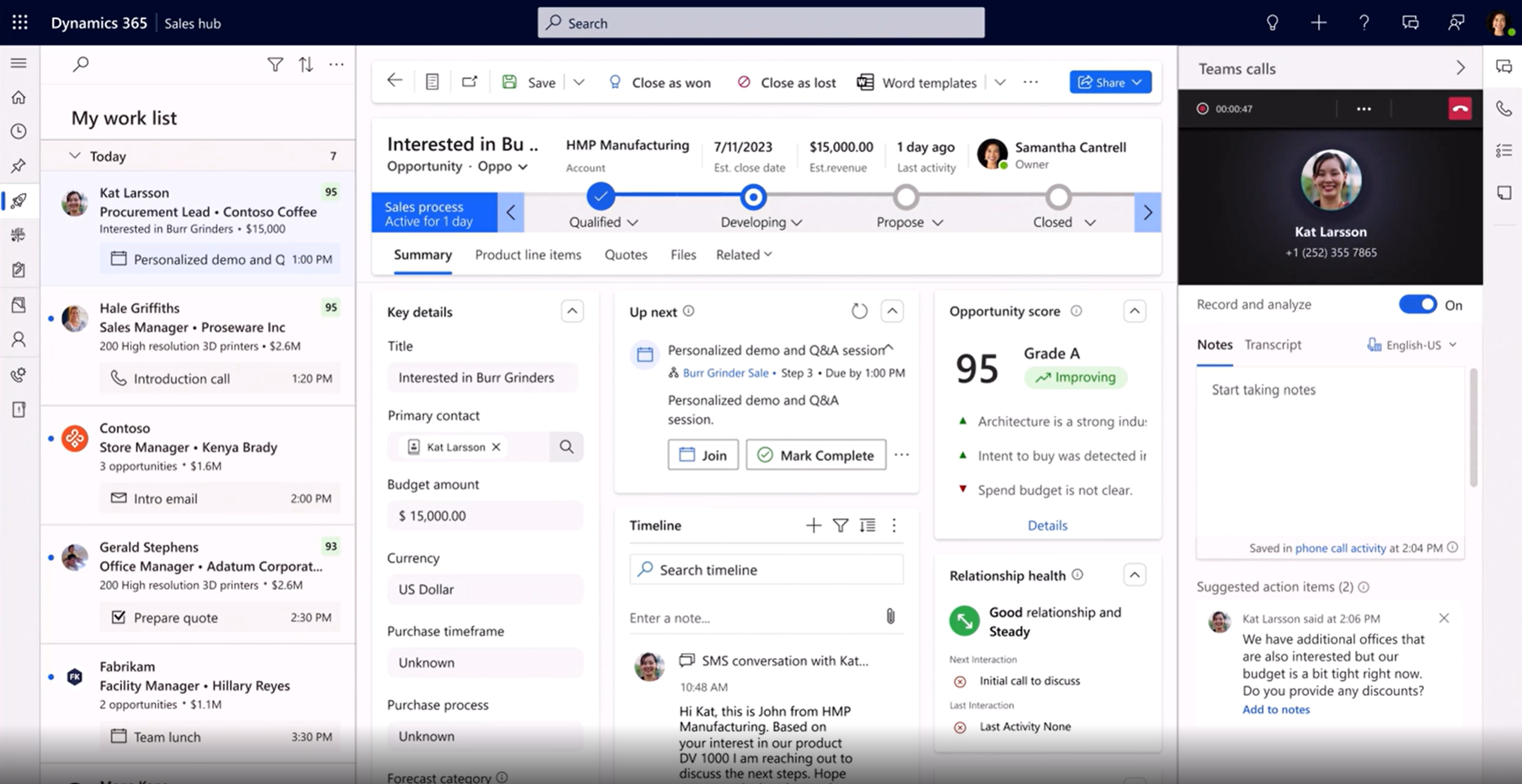Switch to Files tab
Image resolution: width=1522 pixels, height=784 pixels.
[x=683, y=255]
